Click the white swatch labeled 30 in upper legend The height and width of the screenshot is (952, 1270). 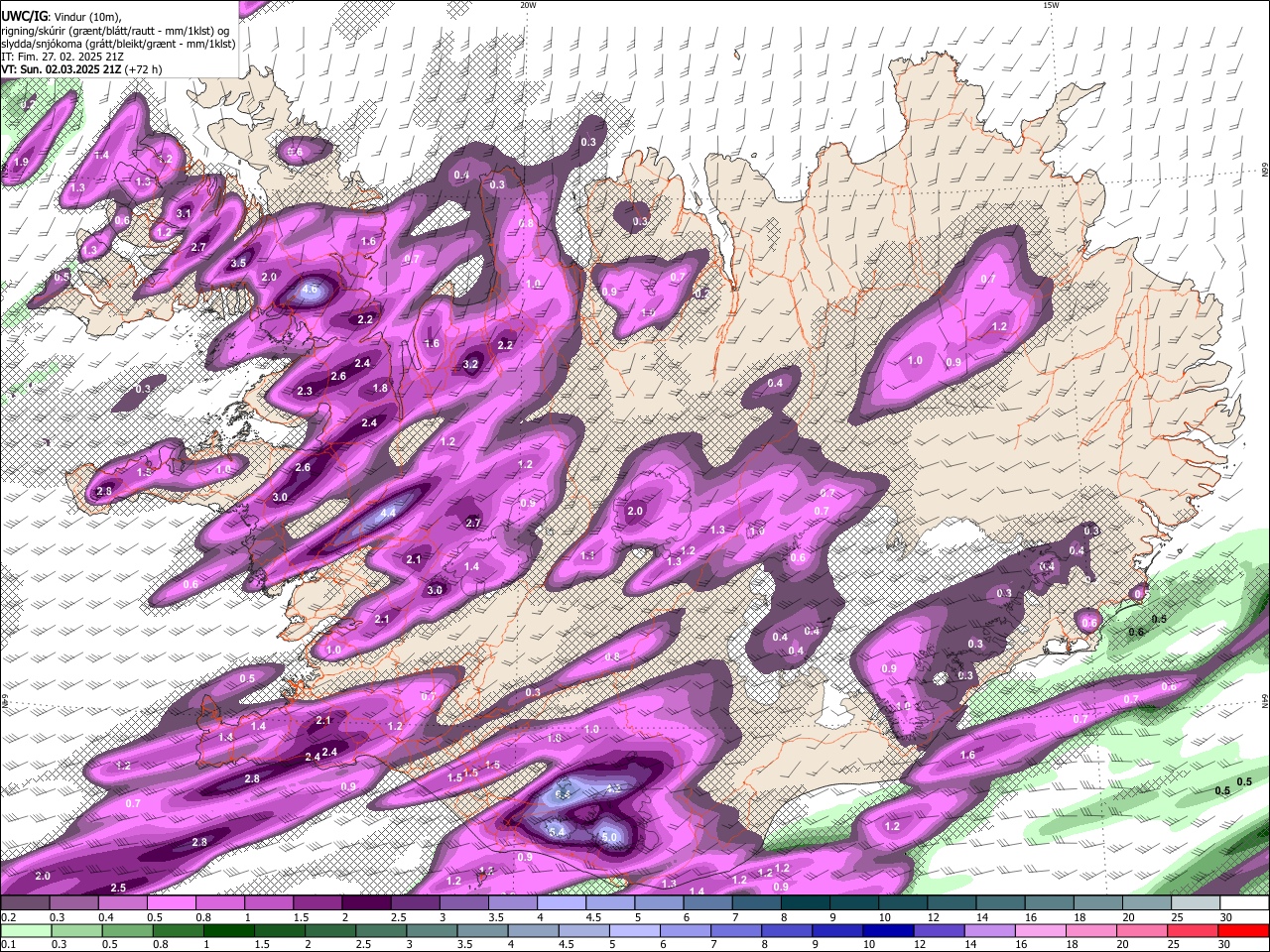tap(1244, 903)
